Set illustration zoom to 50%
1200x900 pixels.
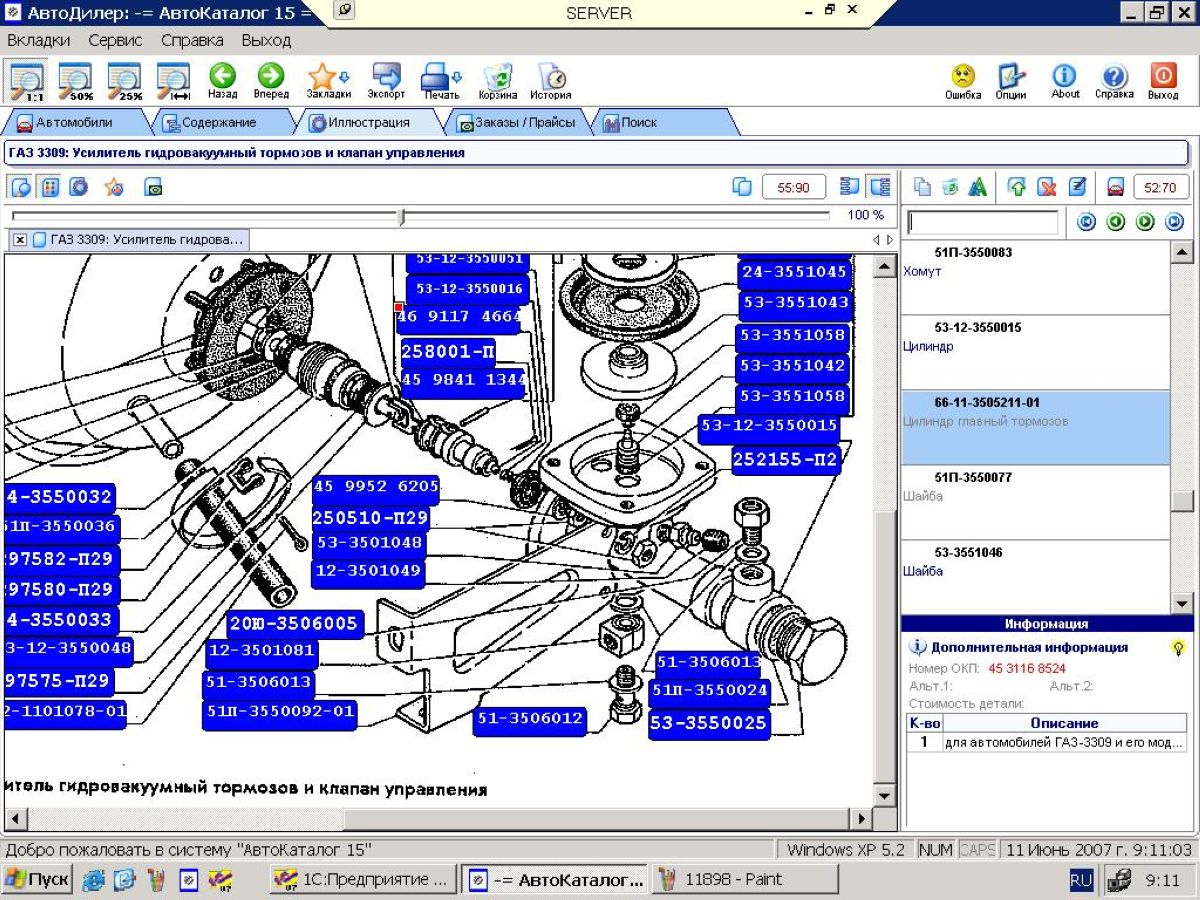(75, 80)
